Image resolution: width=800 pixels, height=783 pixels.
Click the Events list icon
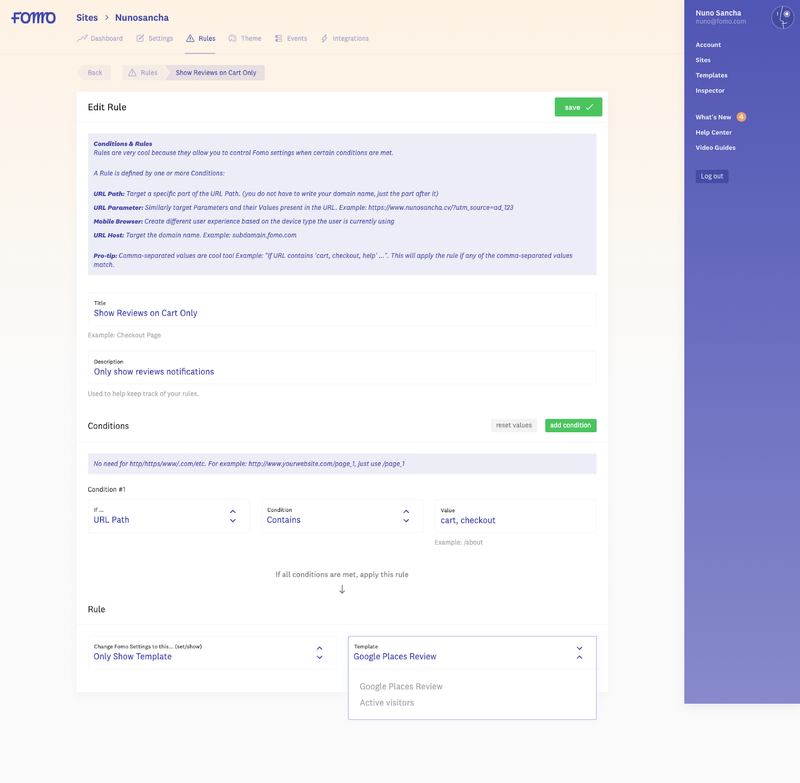click(x=279, y=38)
